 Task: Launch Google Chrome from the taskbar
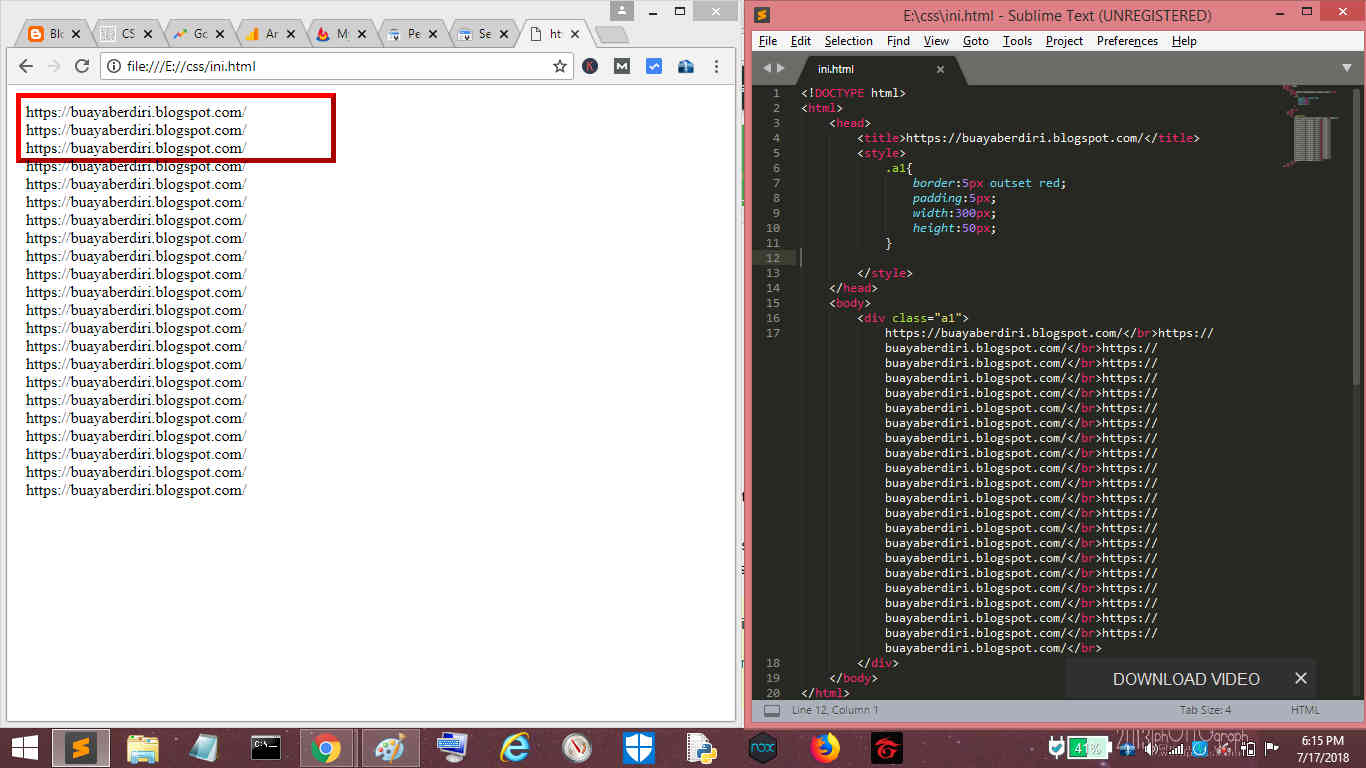click(x=328, y=747)
